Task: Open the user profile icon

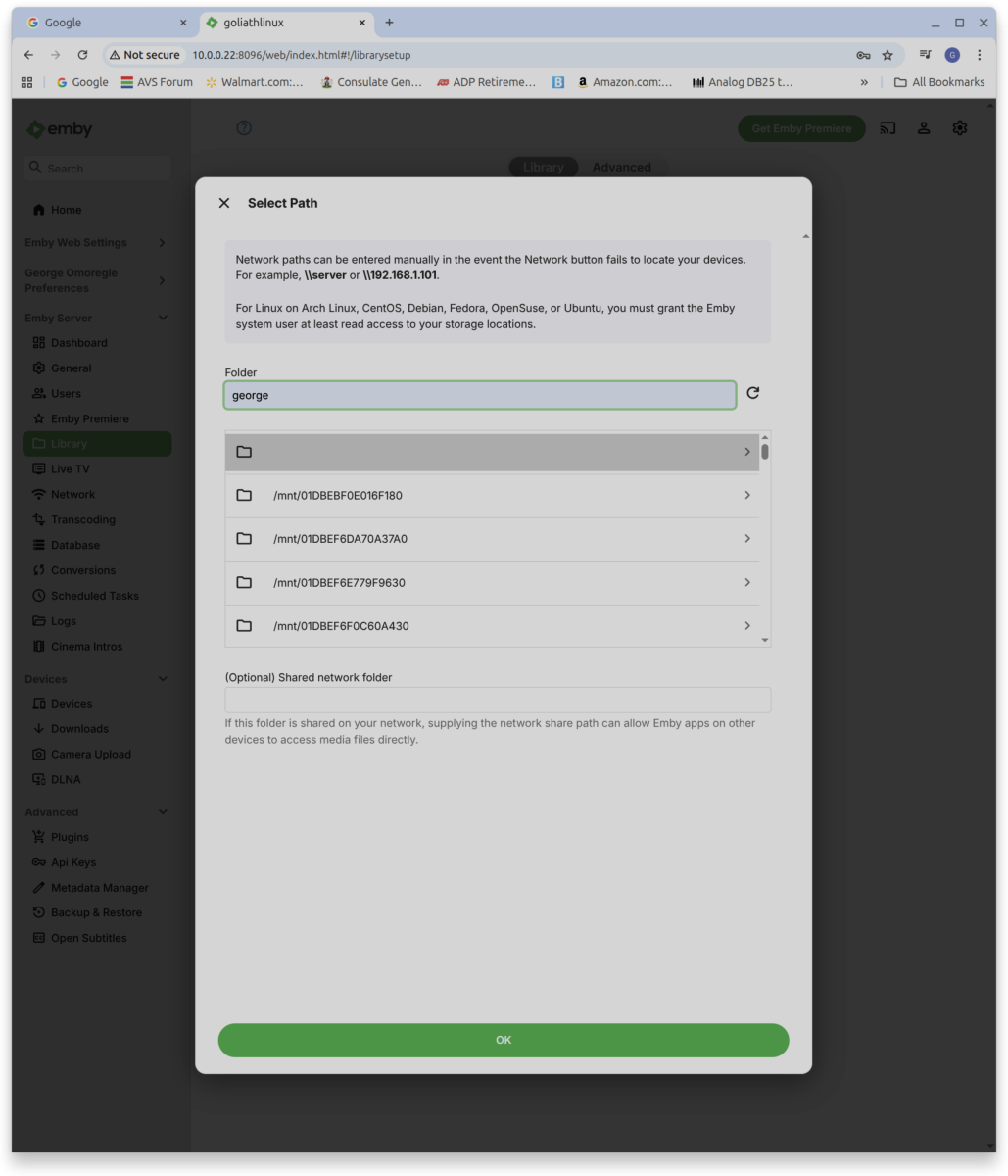Action: (x=924, y=127)
